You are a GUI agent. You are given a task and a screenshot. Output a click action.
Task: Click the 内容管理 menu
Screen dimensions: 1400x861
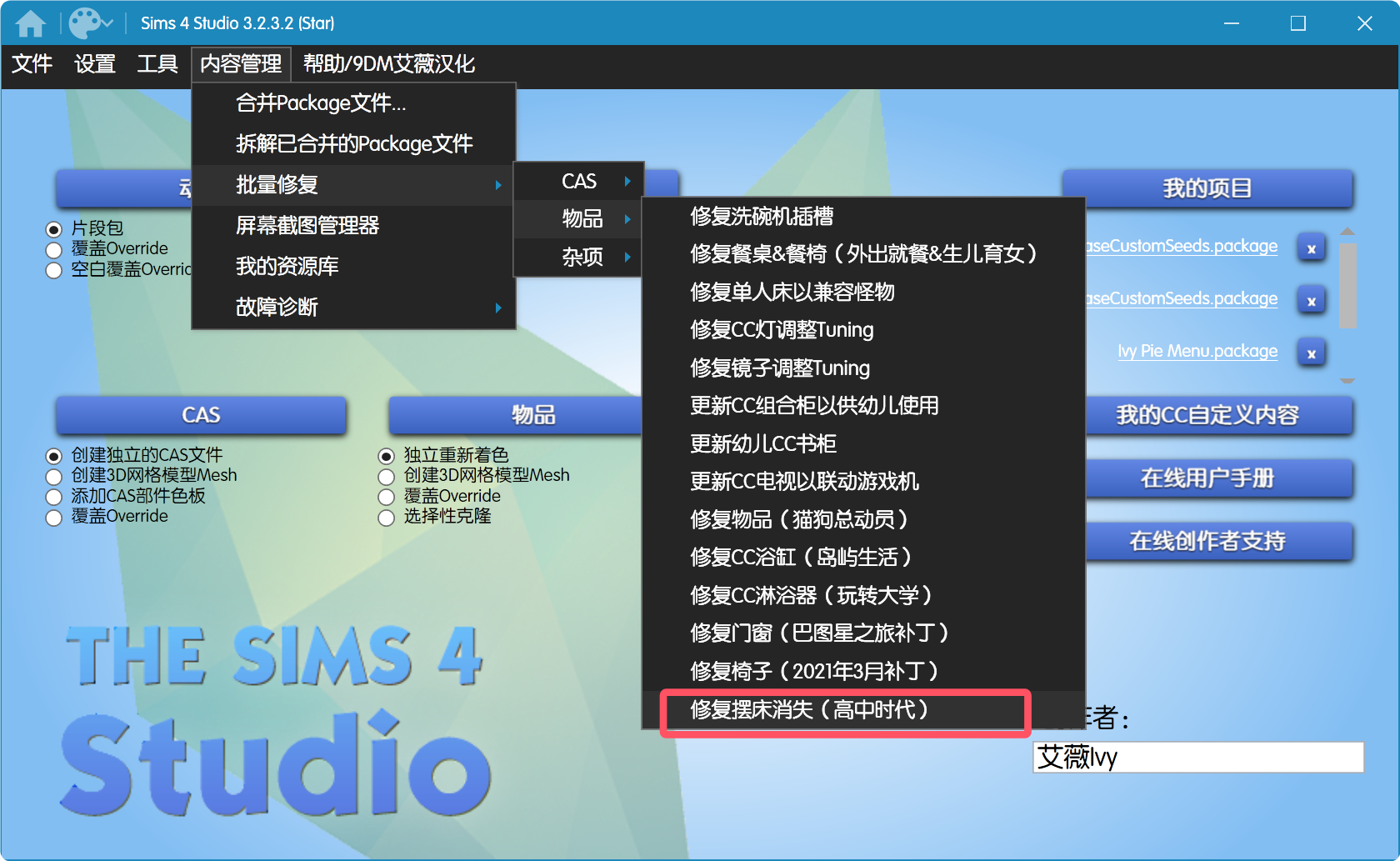click(241, 64)
